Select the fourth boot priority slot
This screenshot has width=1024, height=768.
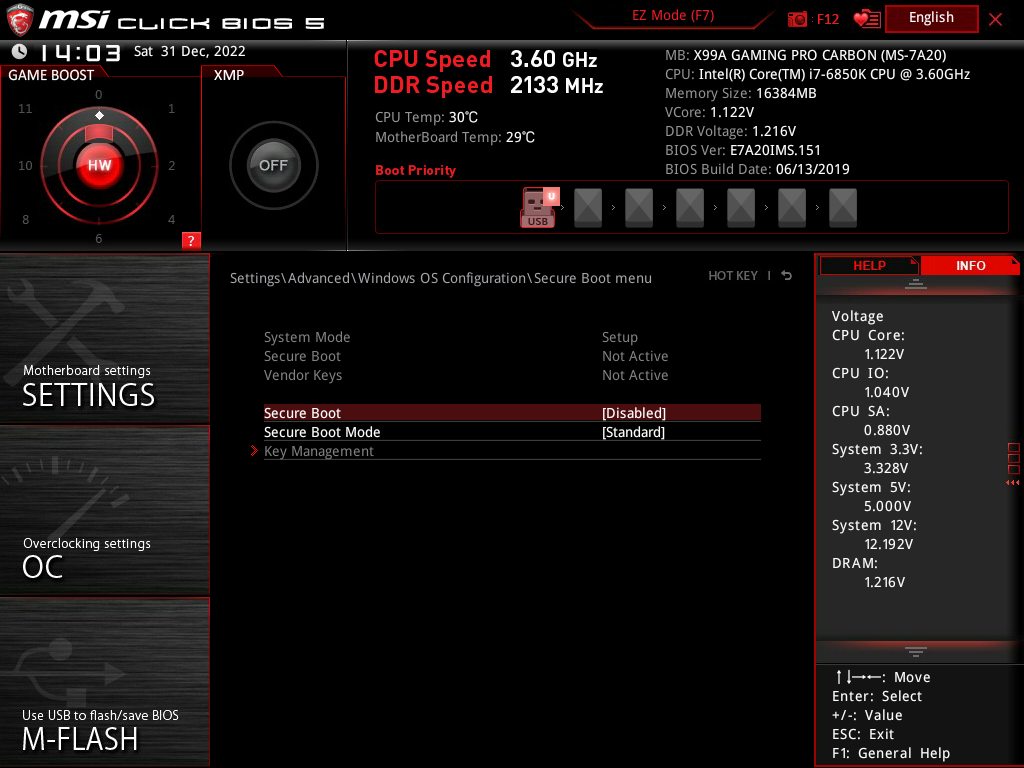click(x=690, y=208)
